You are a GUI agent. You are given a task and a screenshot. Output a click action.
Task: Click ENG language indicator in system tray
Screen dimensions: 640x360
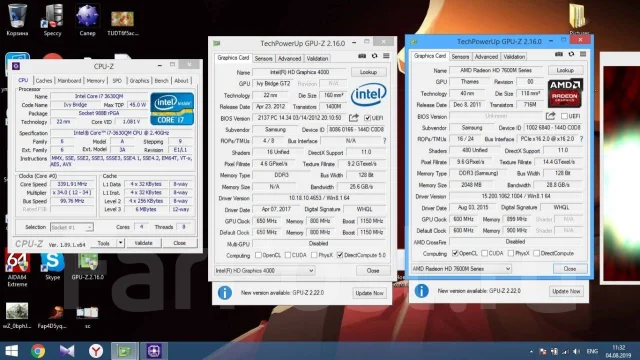click(x=592, y=351)
